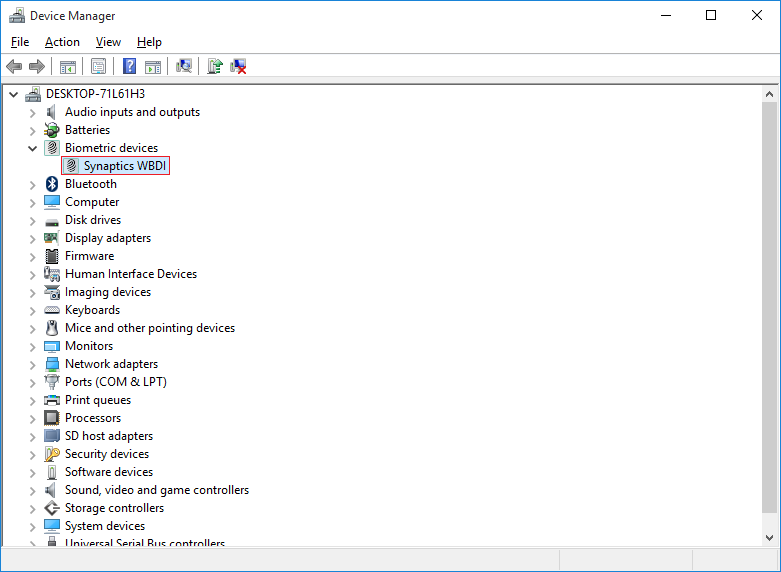Screen dimensions: 781x572
Task: Select Sound, video and game controllers
Action: [x=156, y=490]
